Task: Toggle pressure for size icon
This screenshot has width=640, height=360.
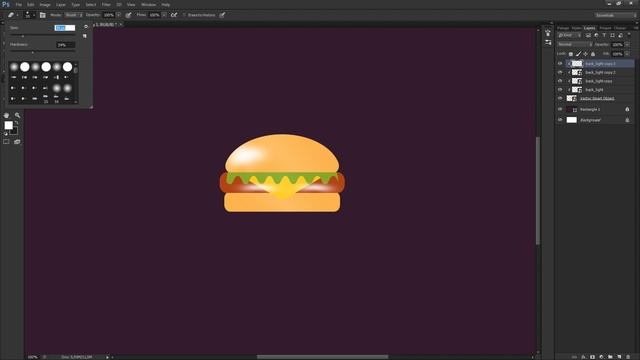Action: [x=222, y=15]
